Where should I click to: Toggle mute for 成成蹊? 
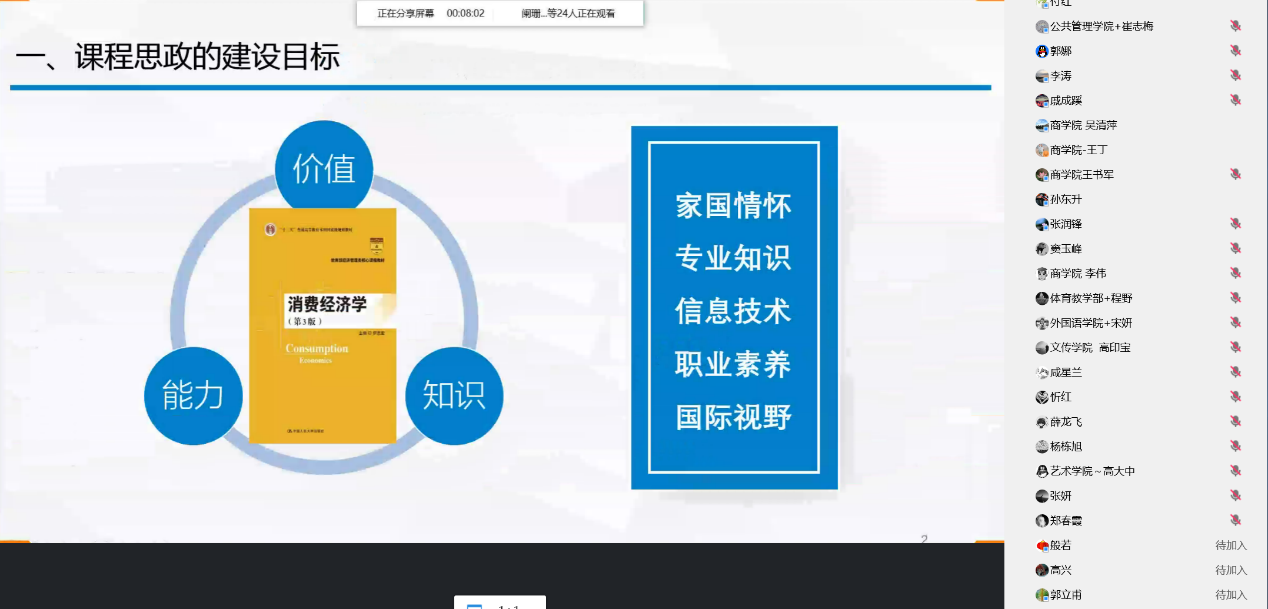point(1235,100)
